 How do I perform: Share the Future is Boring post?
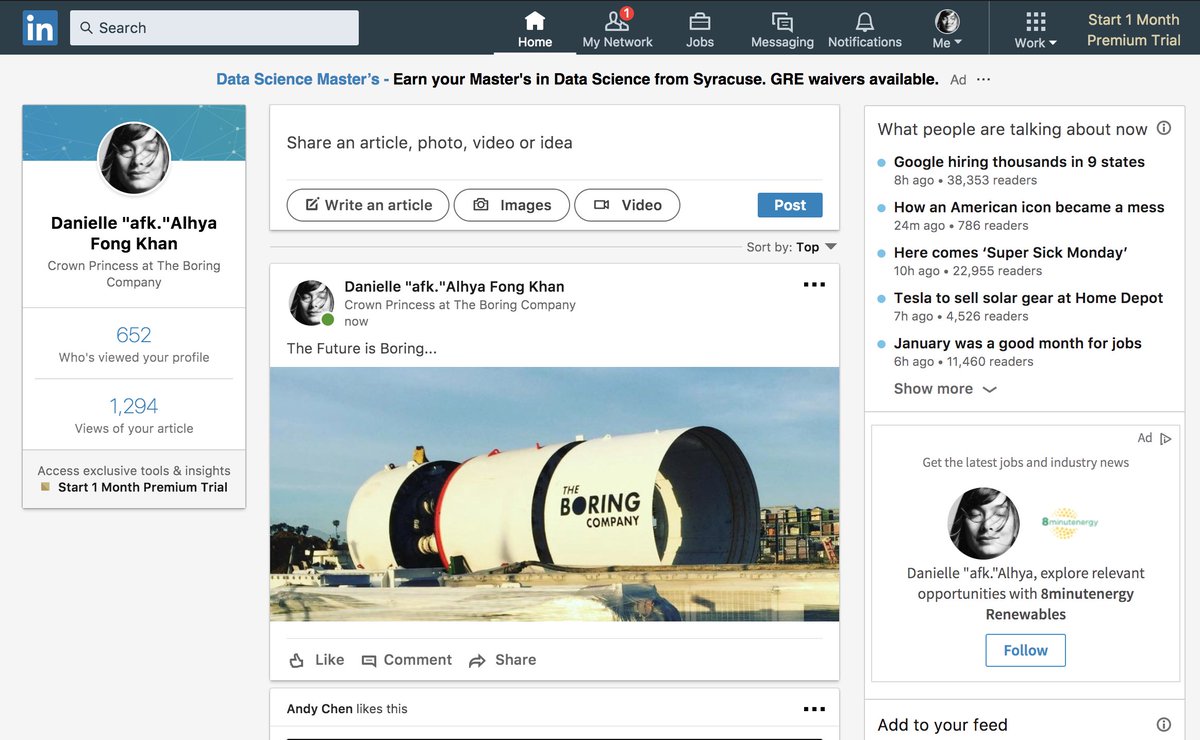[502, 660]
